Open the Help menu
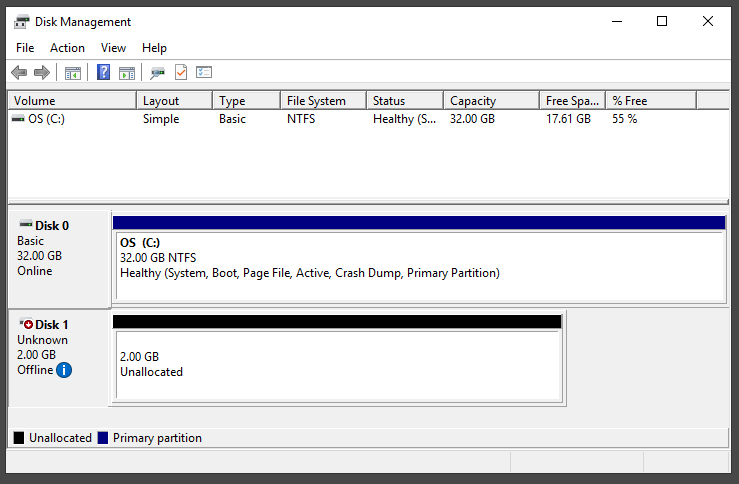The height and width of the screenshot is (484, 739). (154, 48)
